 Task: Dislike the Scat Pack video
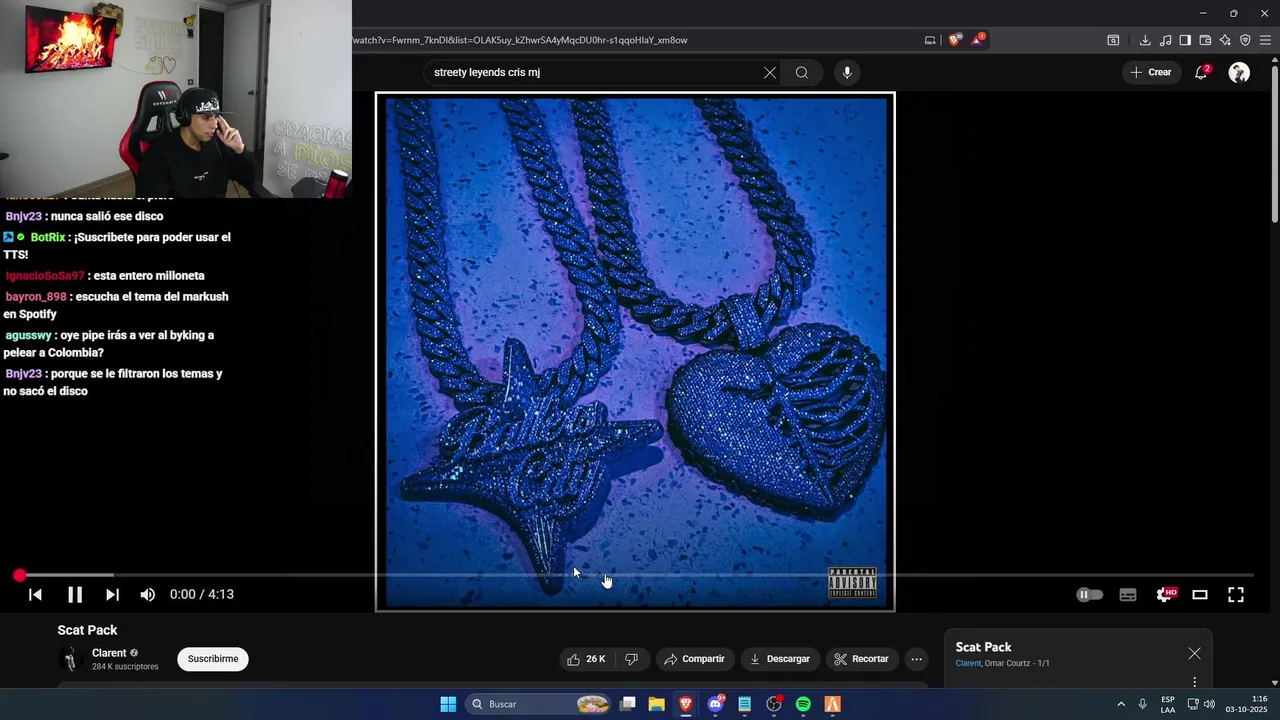pos(631,659)
